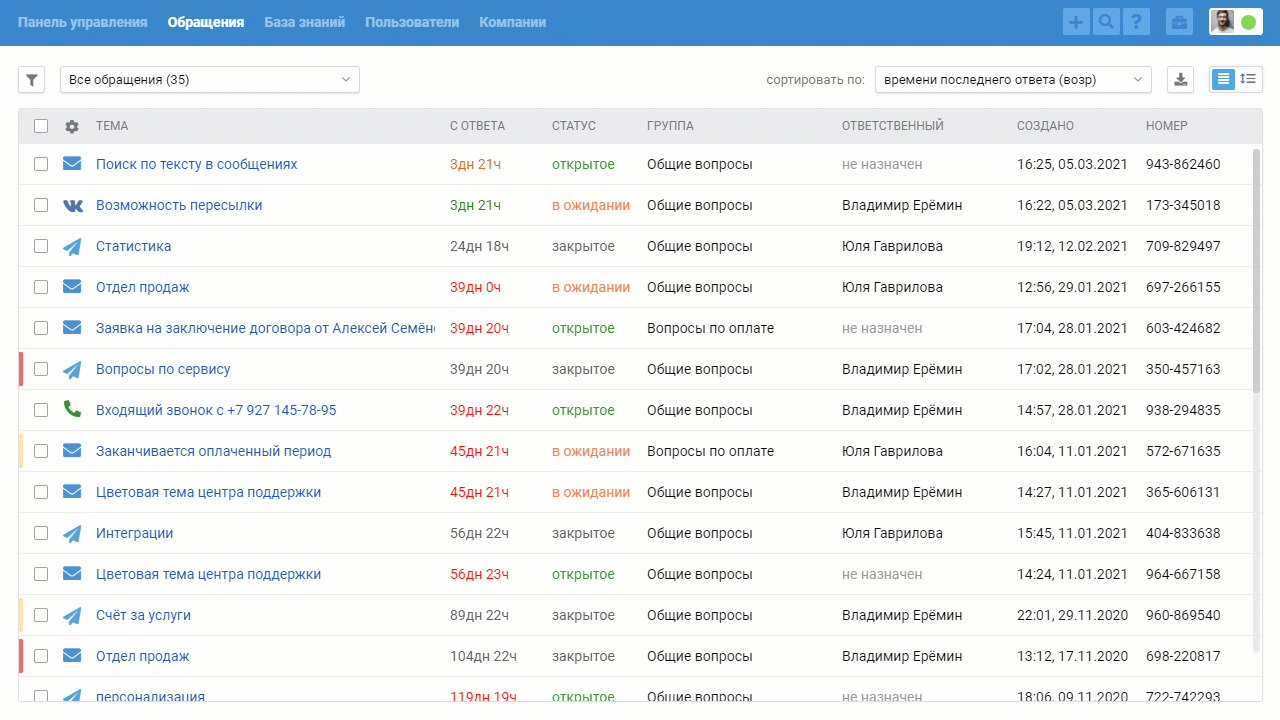Go to 'База знаний' tab
The height and width of the screenshot is (720, 1280).
(x=304, y=22)
